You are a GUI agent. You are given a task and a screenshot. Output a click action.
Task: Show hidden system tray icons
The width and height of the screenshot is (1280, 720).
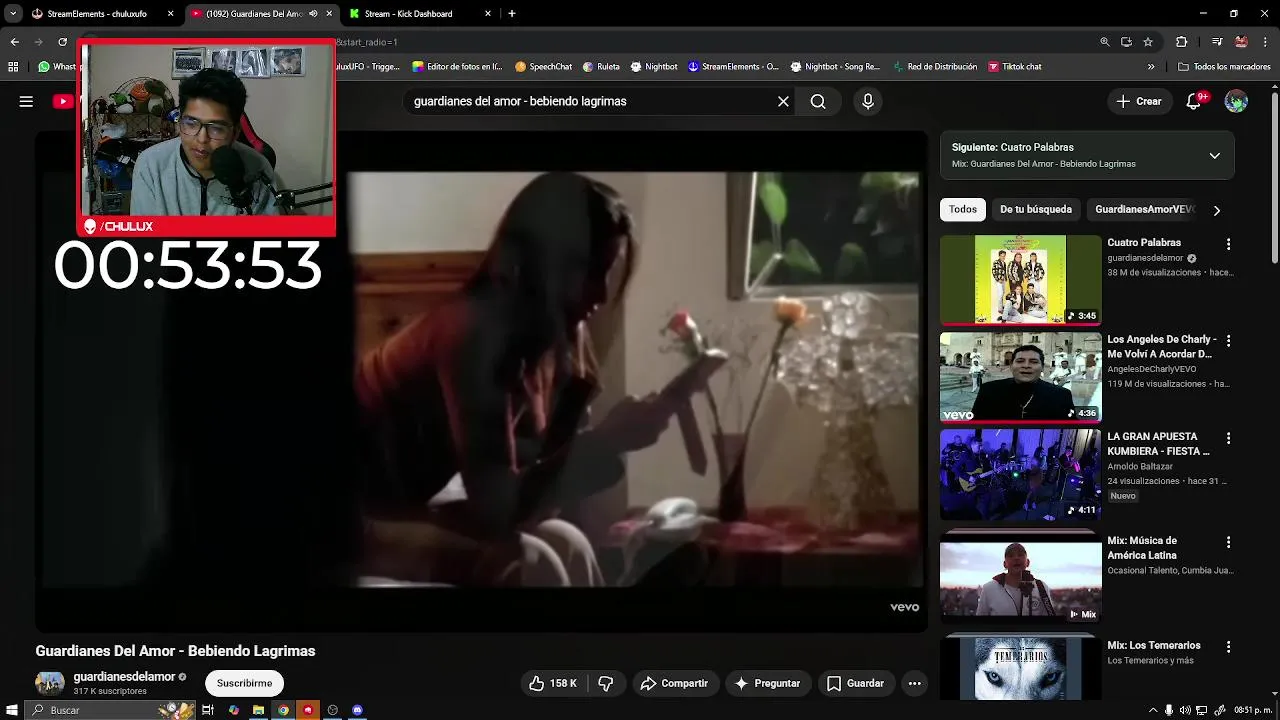[x=1152, y=710]
